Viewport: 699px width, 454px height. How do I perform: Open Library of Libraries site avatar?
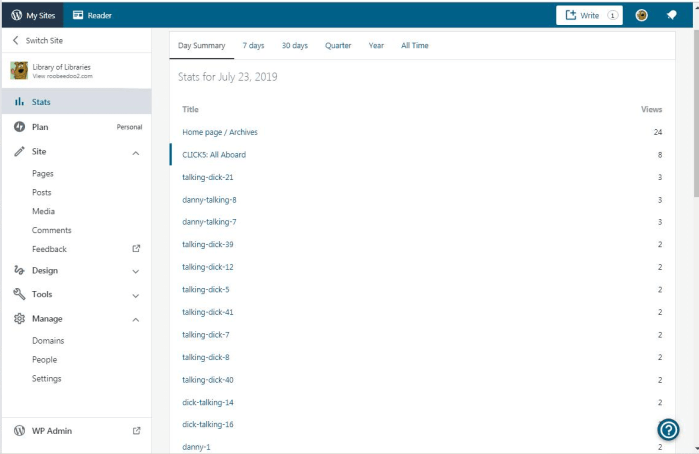(19, 70)
